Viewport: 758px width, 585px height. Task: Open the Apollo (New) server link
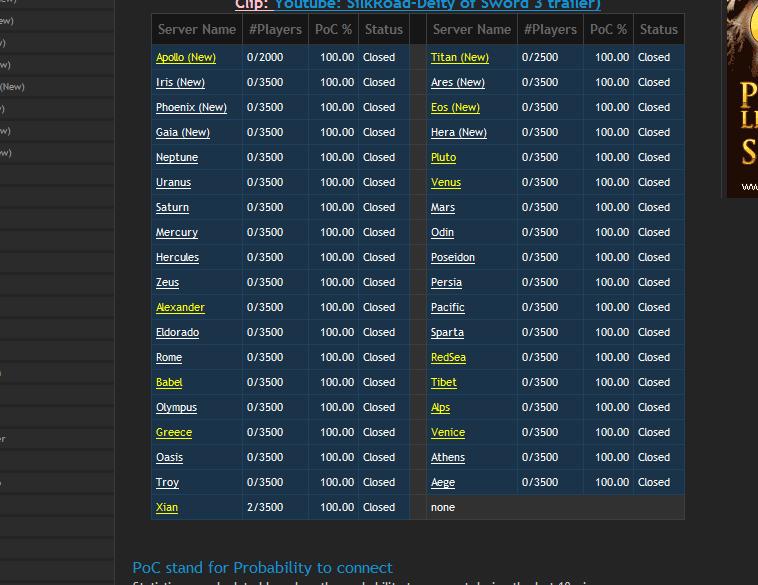coord(185,58)
